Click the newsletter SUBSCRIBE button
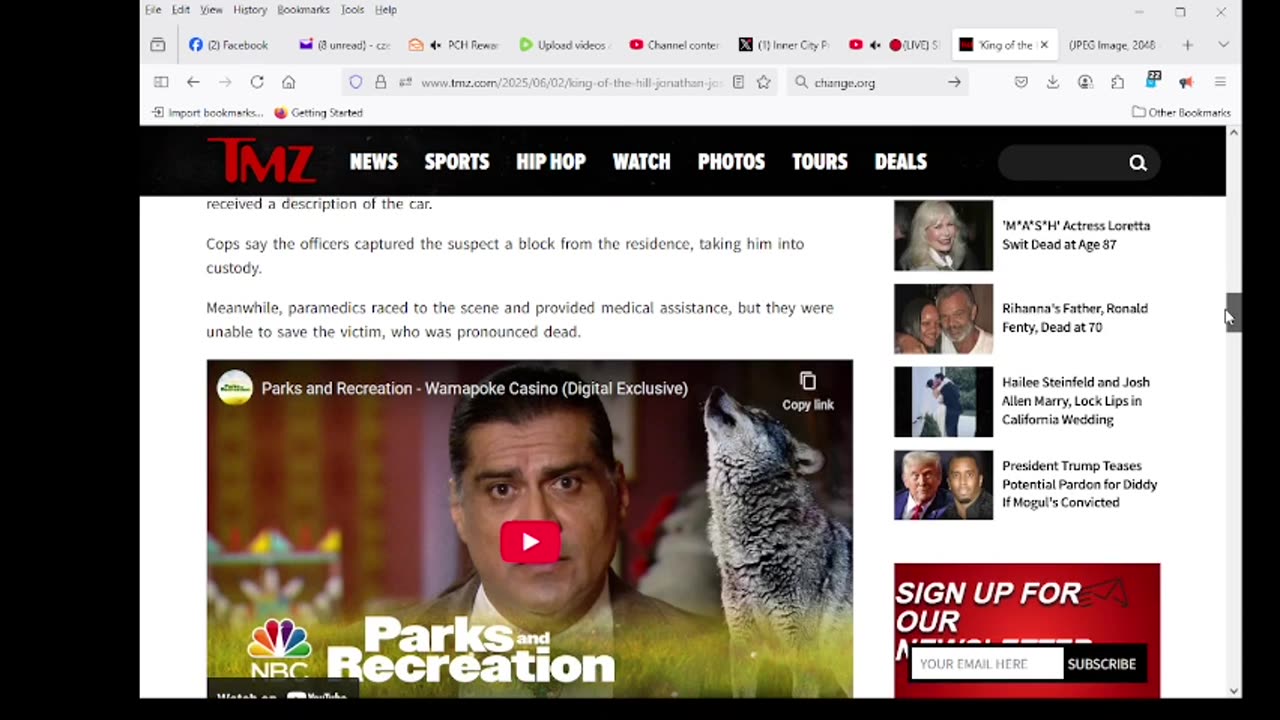Screen dimensions: 1280x720 pos(1102,664)
